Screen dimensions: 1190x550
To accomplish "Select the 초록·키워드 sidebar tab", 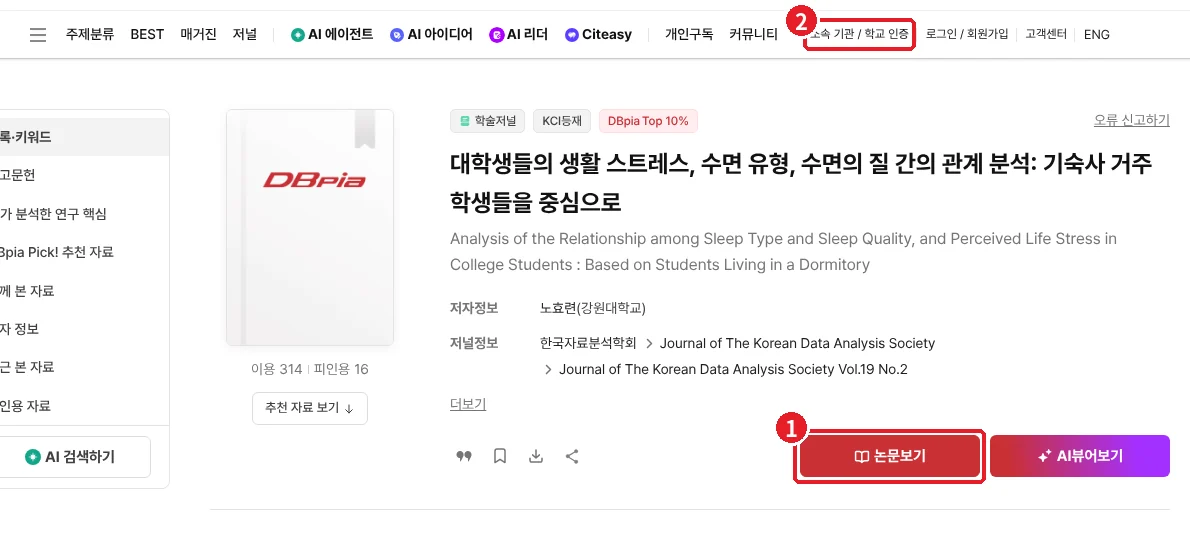I will (84, 137).
